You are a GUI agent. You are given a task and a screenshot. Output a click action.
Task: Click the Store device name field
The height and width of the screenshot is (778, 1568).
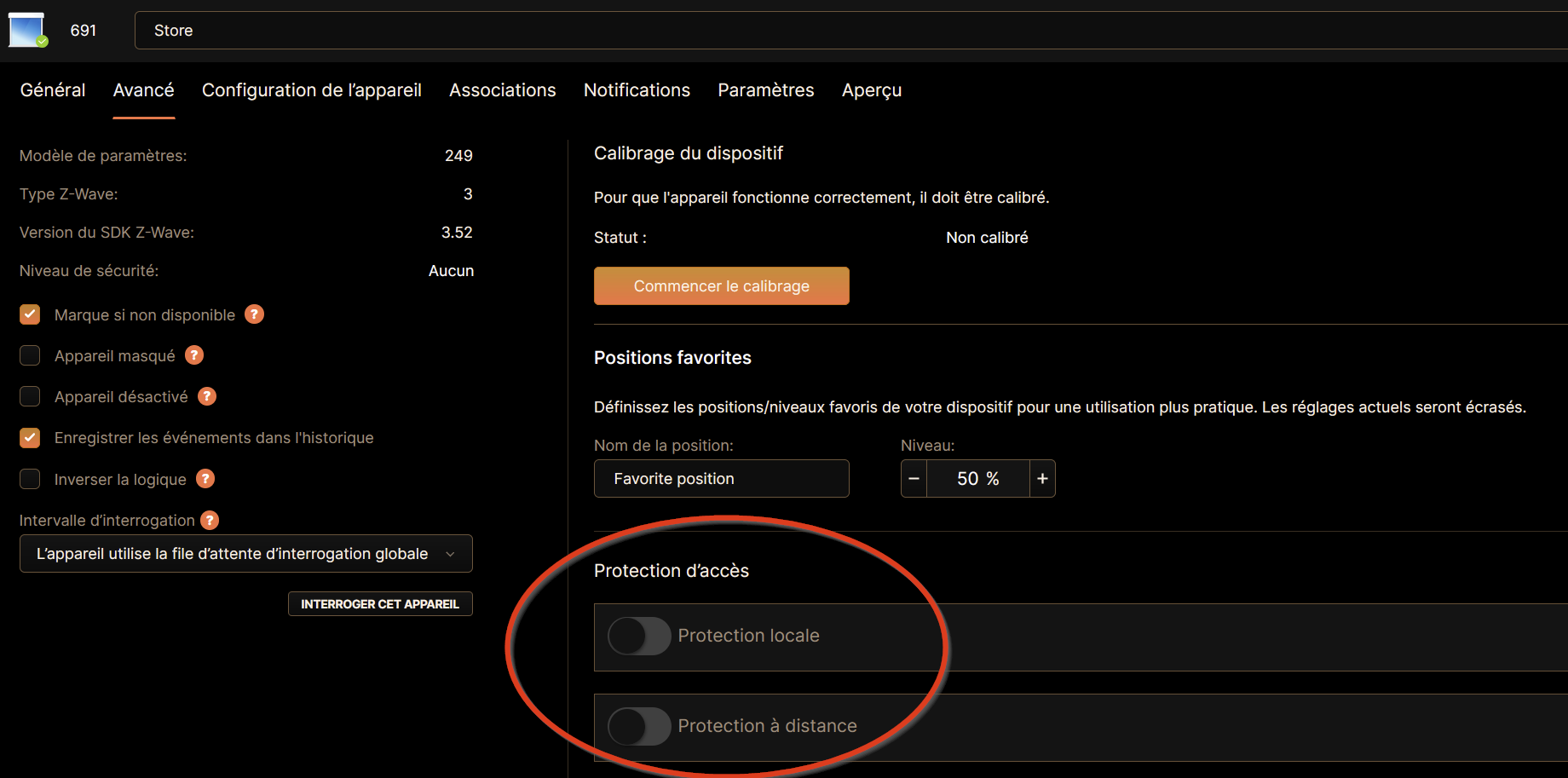[x=851, y=31]
